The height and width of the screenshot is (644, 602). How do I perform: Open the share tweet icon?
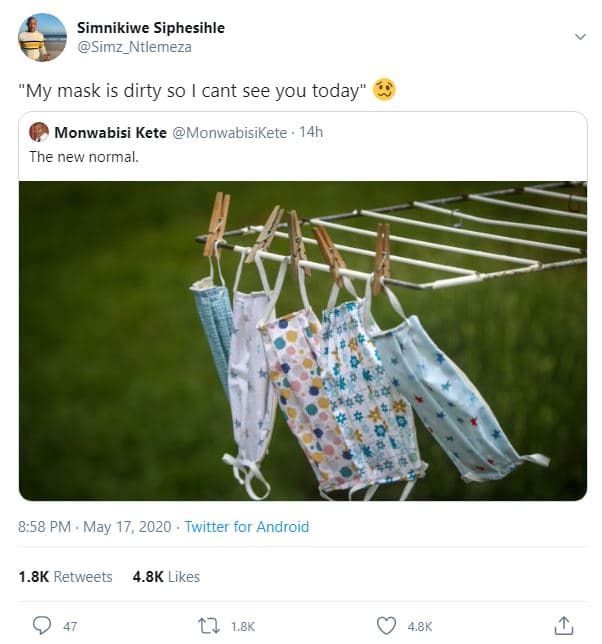click(x=563, y=625)
